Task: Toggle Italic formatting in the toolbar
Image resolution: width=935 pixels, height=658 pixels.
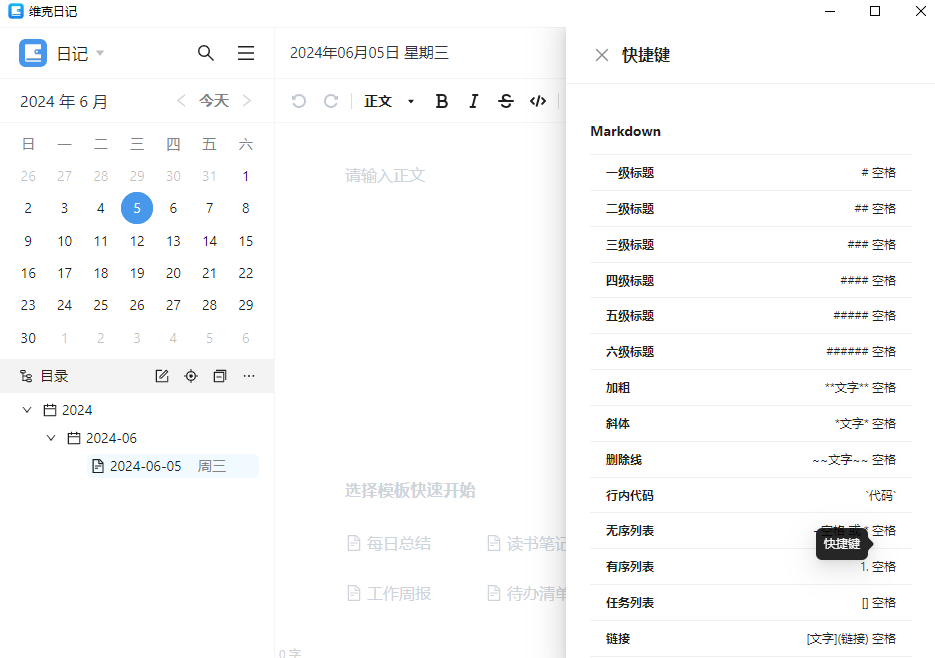Action: click(473, 101)
